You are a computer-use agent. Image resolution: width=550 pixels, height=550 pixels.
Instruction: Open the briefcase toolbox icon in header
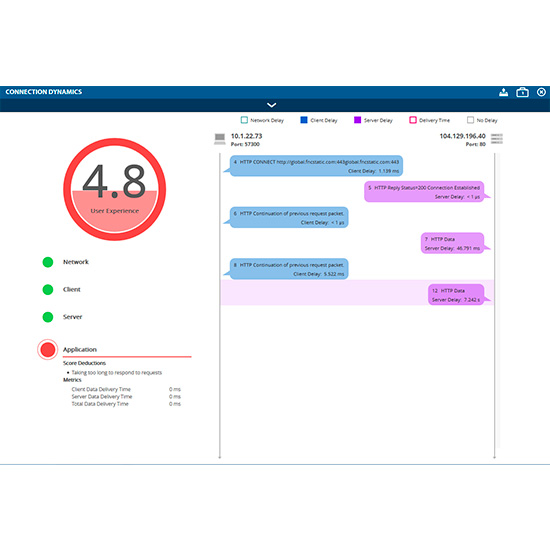pos(522,92)
